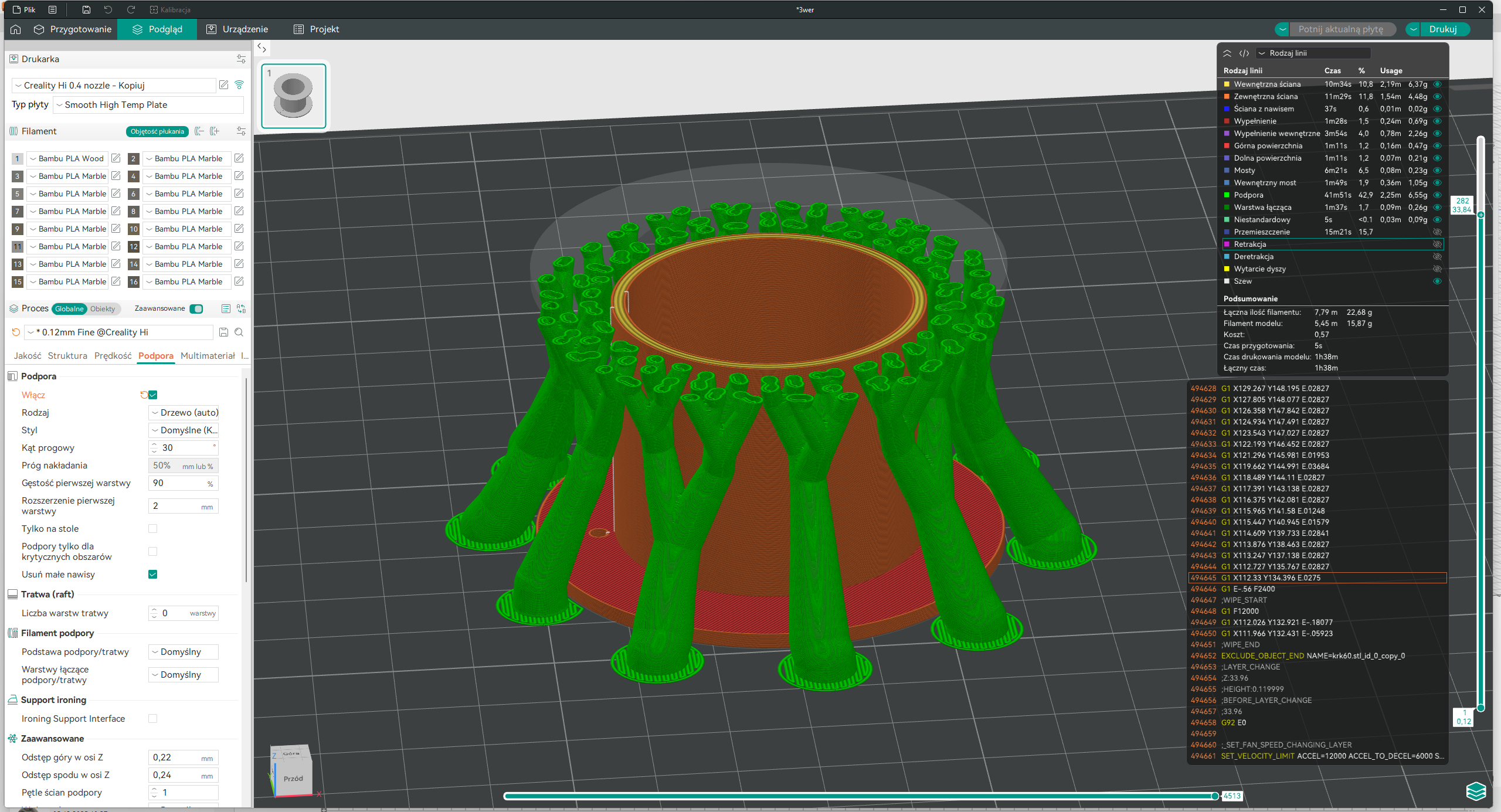
Task: Click the redo arrow icon
Action: pyautogui.click(x=131, y=10)
